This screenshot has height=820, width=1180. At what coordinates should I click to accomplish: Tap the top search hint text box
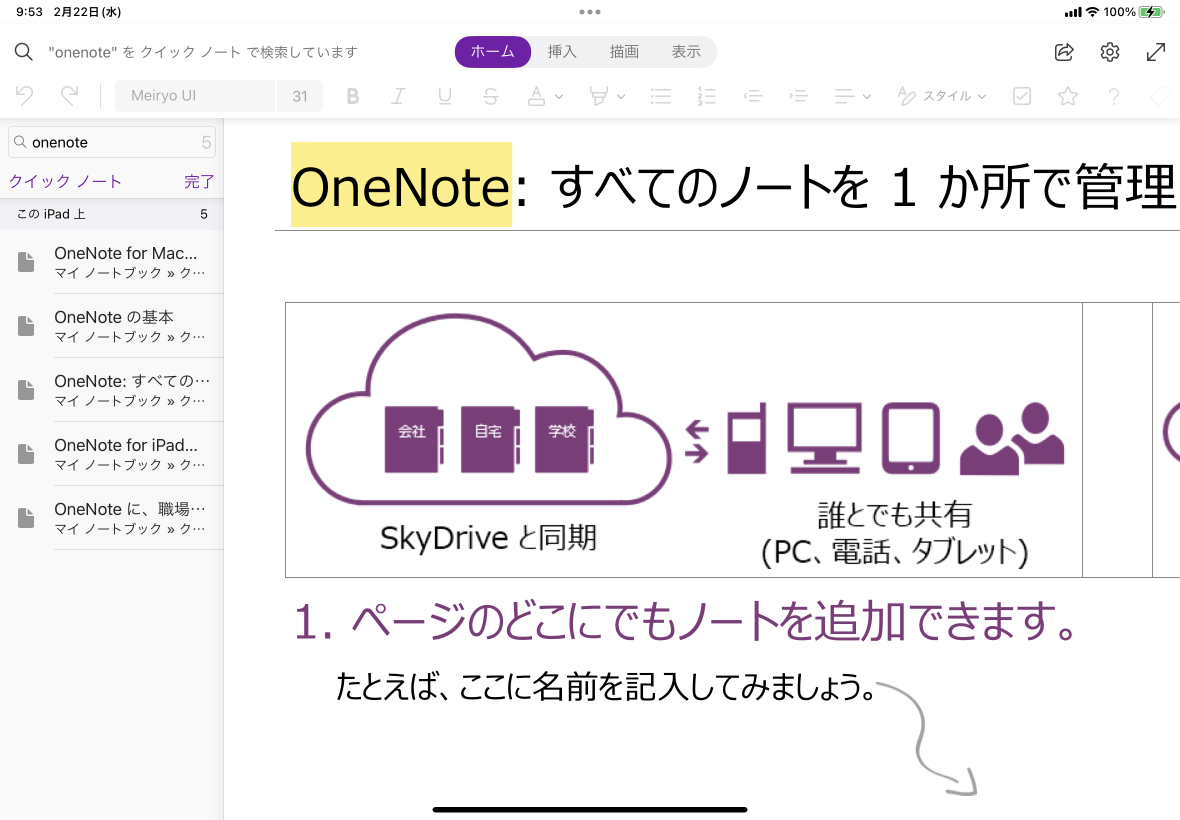point(203,52)
